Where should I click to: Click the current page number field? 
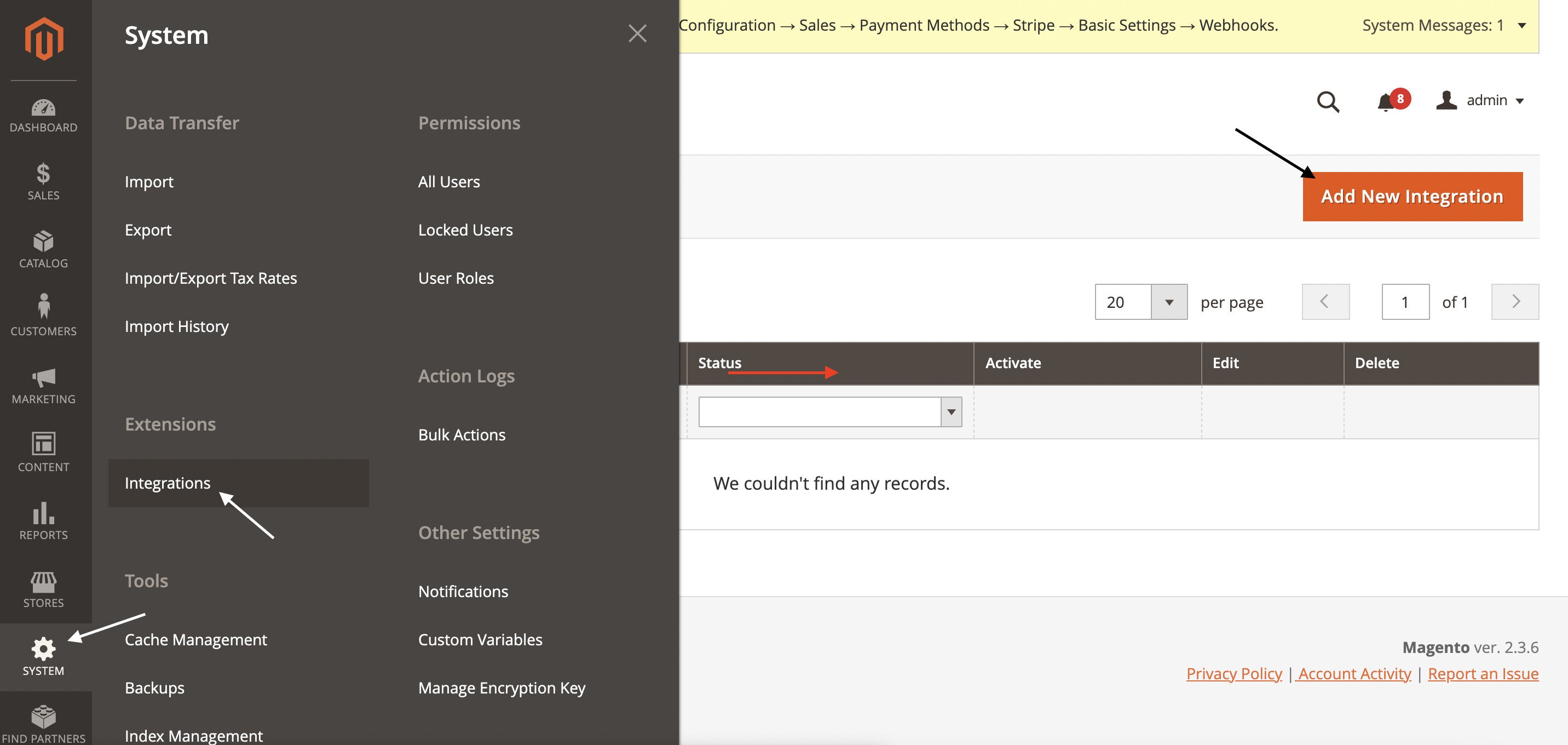[x=1405, y=301]
